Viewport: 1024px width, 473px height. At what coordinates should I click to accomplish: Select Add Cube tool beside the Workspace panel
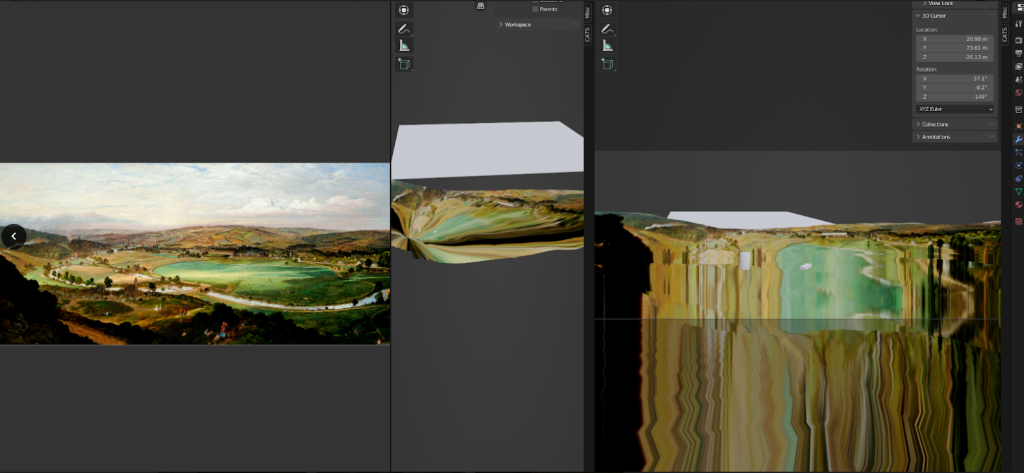coord(404,63)
